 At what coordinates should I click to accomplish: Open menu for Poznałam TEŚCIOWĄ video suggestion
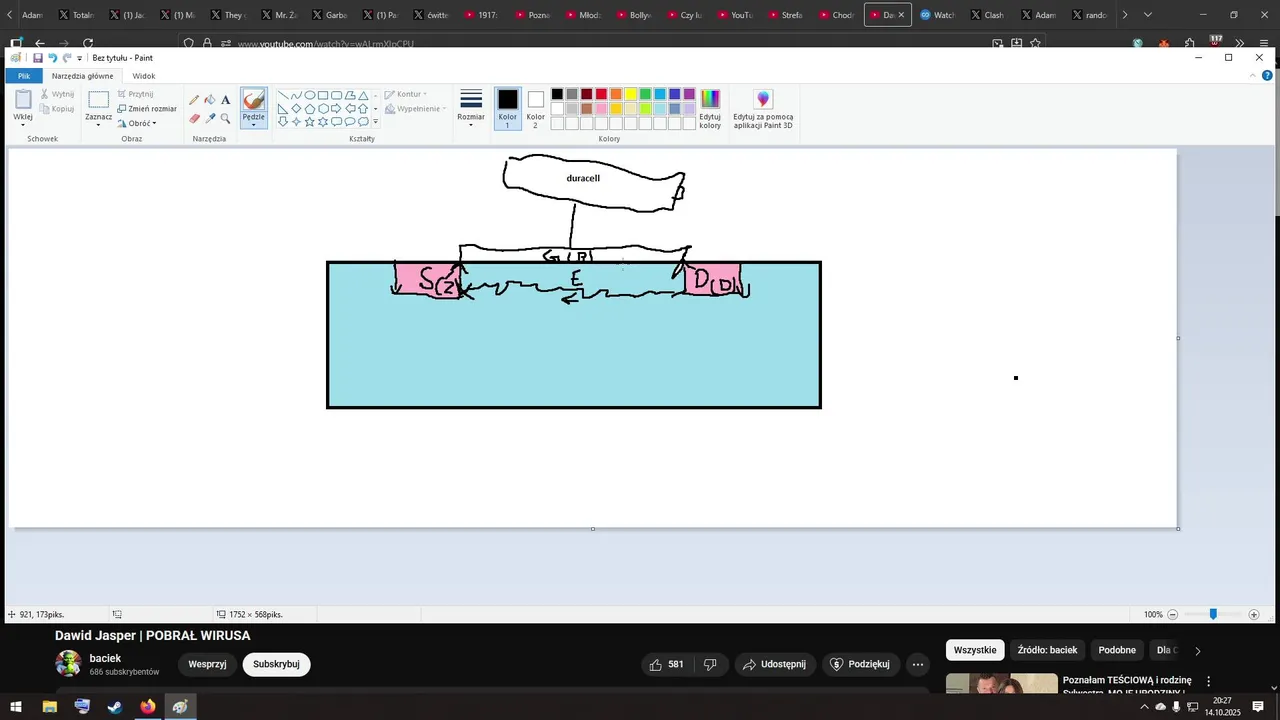tap(1208, 681)
